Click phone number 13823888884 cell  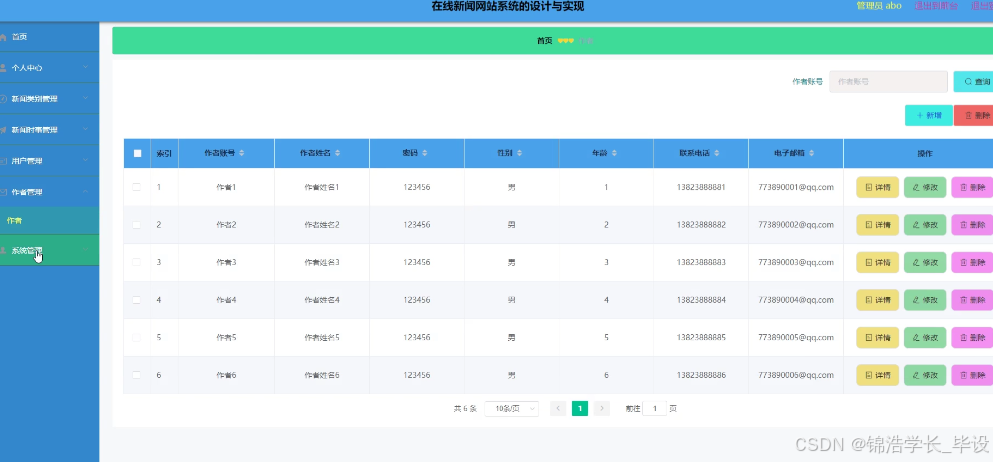(x=700, y=300)
